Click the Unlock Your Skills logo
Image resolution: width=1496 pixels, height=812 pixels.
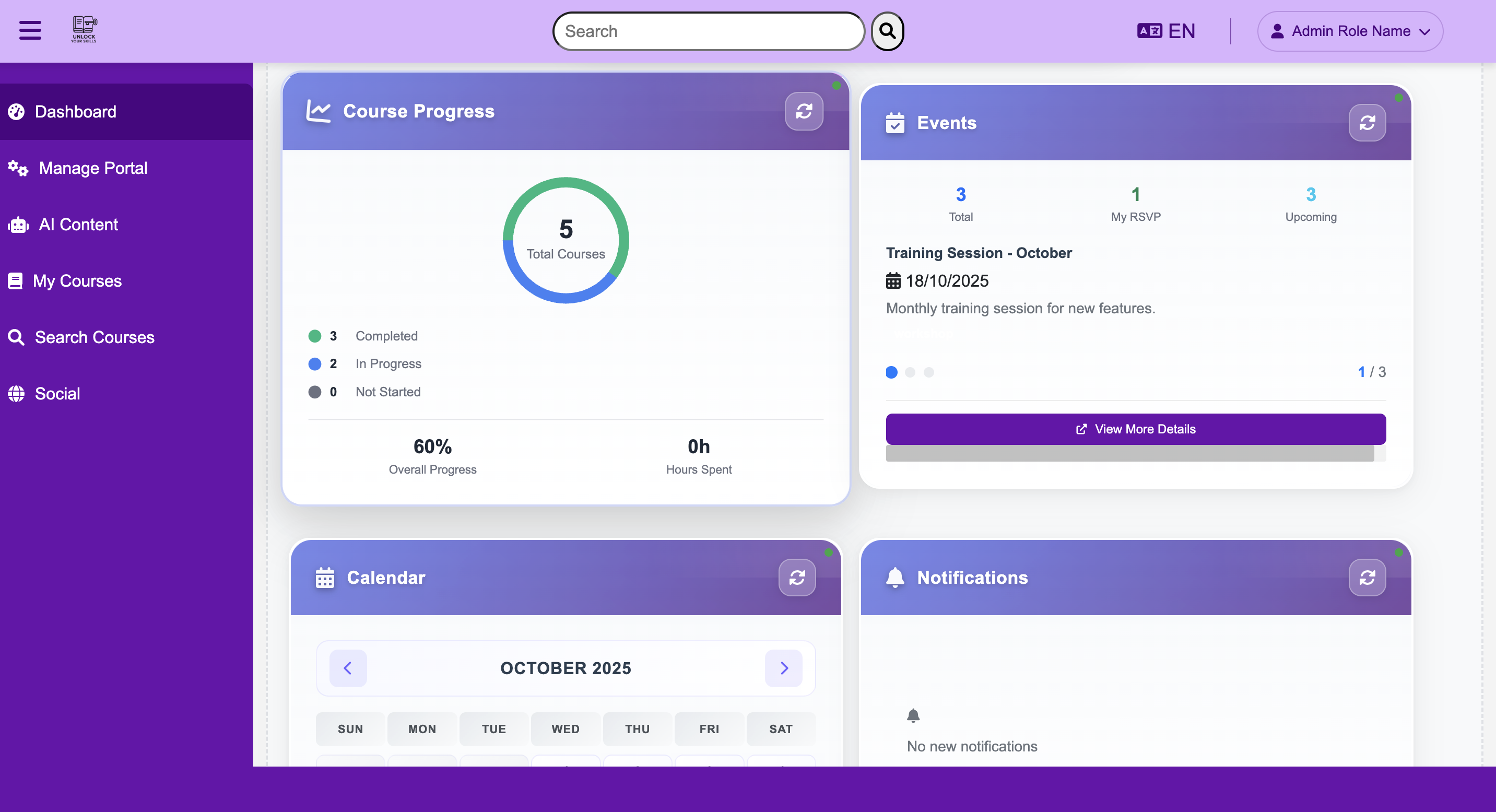83,29
